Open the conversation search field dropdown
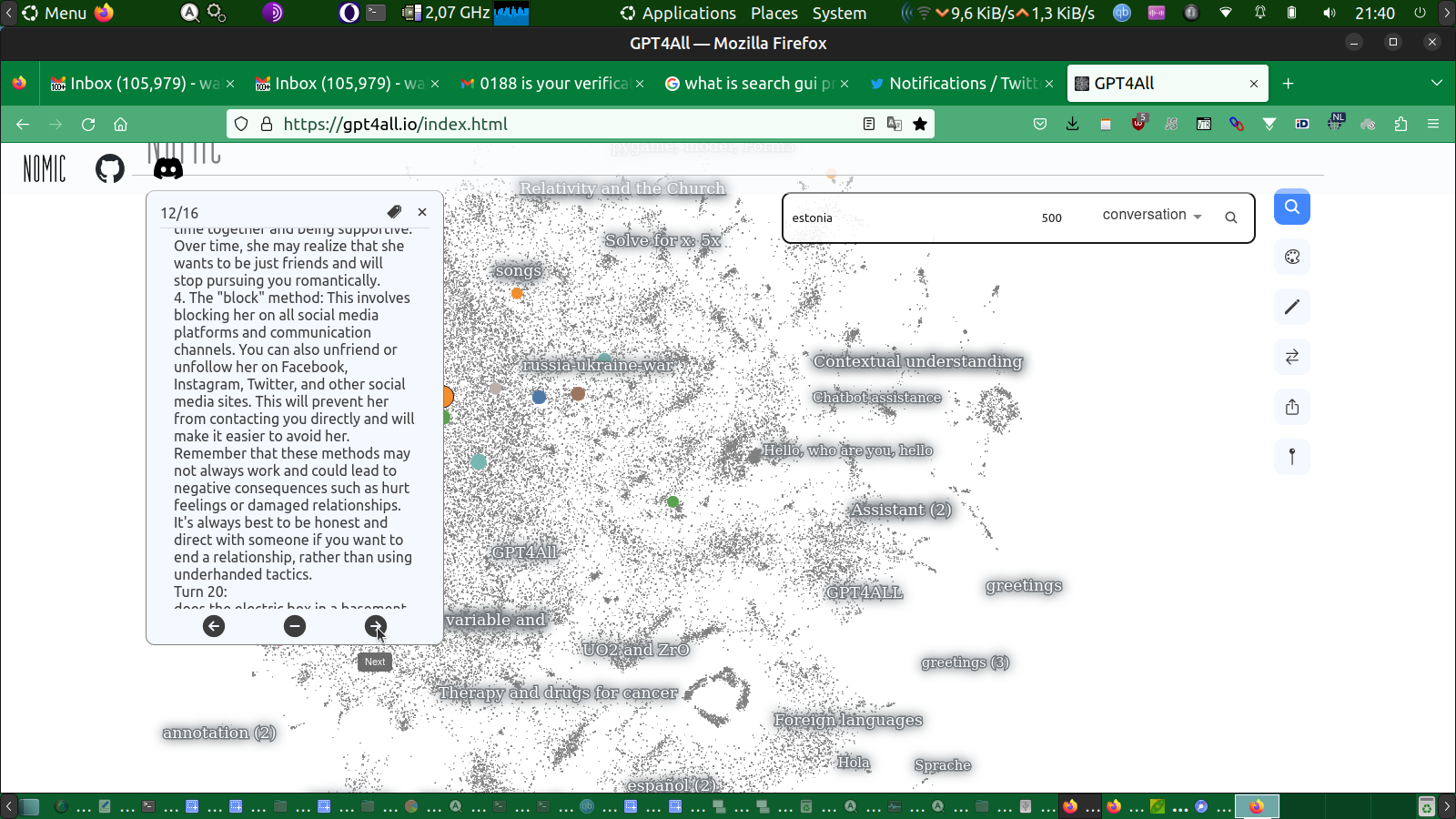 (x=1152, y=216)
